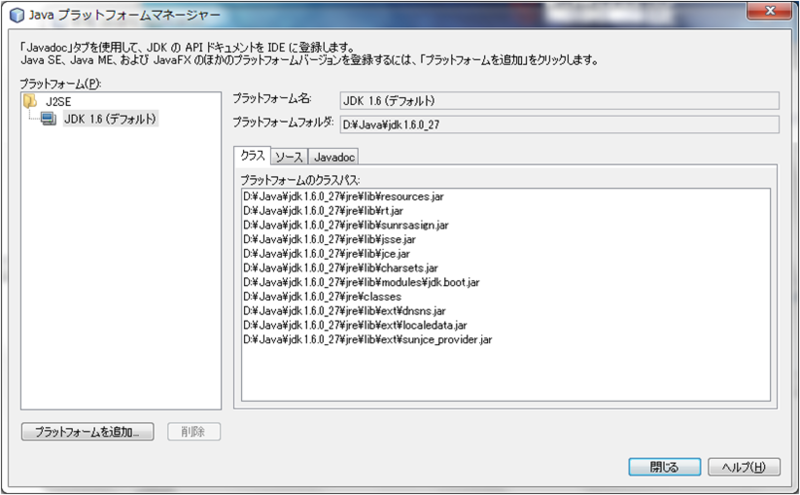Image resolution: width=800 pixels, height=495 pixels.
Task: Click the プラットフォームを追加 button
Action: point(87,432)
